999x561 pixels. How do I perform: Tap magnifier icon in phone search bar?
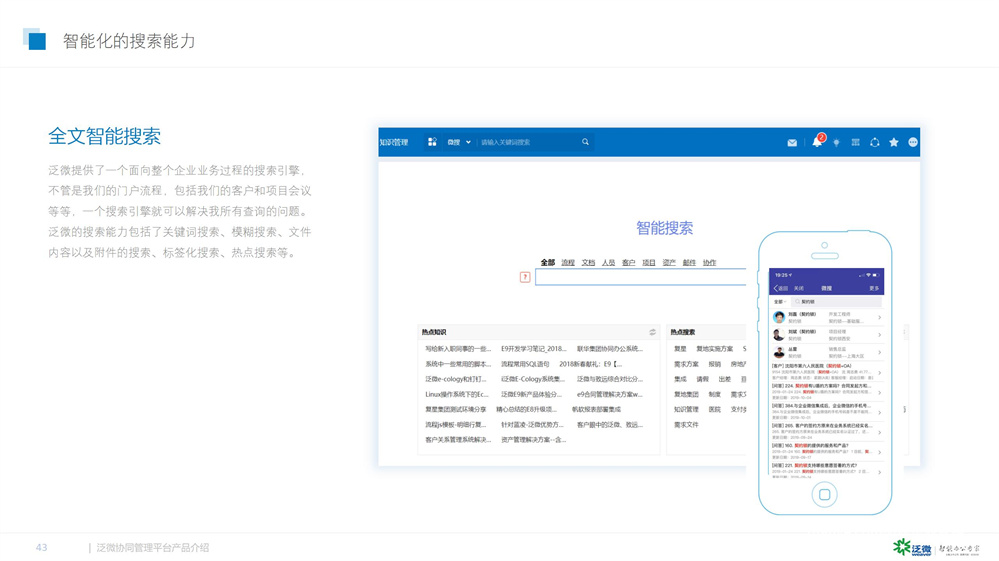(x=797, y=301)
